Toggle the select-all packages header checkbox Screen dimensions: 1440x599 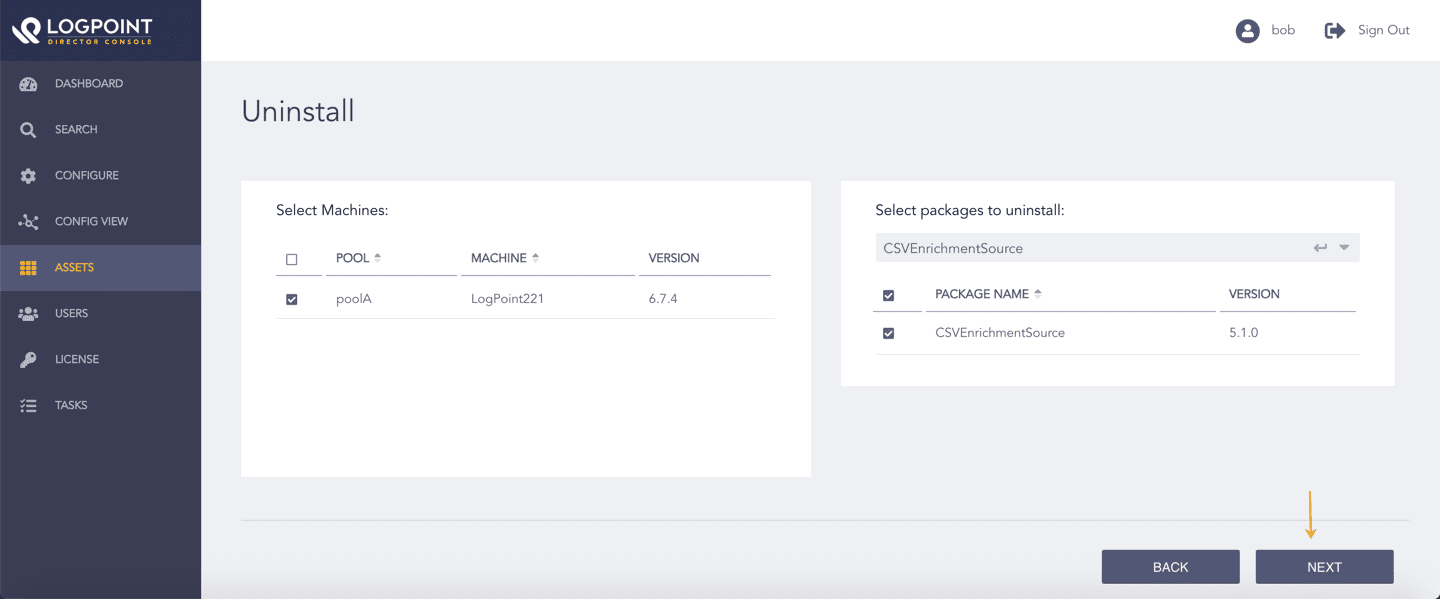(888, 295)
